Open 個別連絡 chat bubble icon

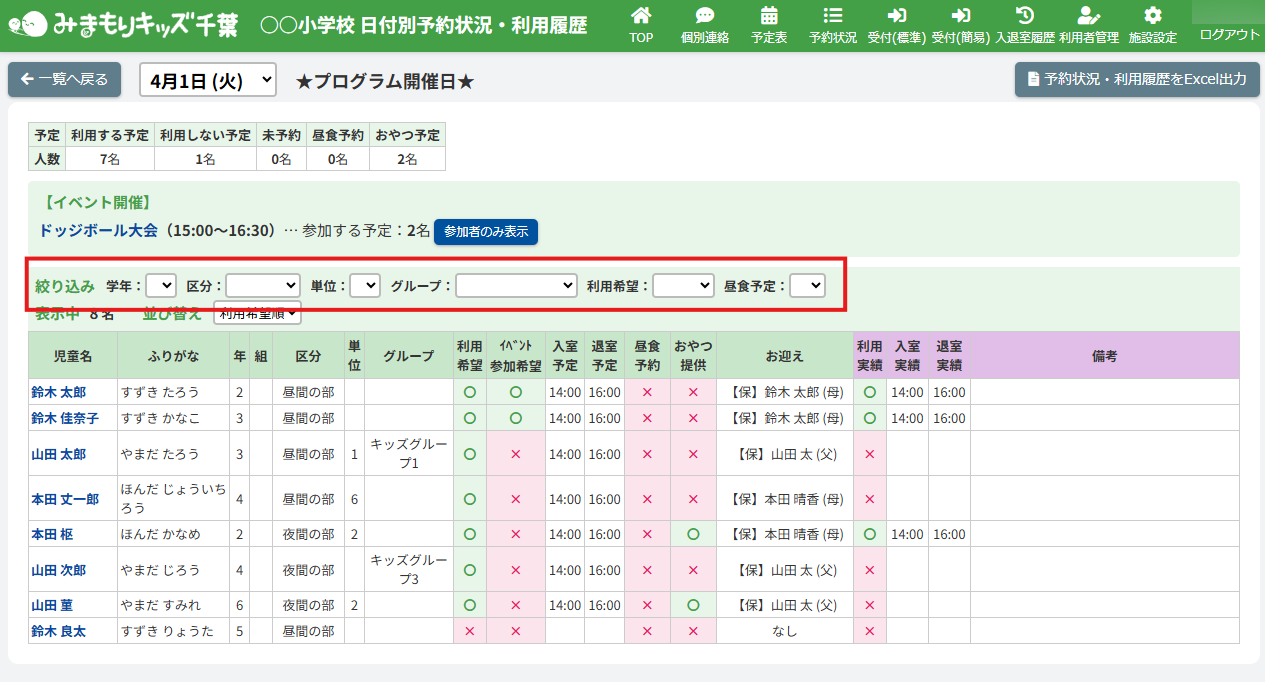click(705, 16)
